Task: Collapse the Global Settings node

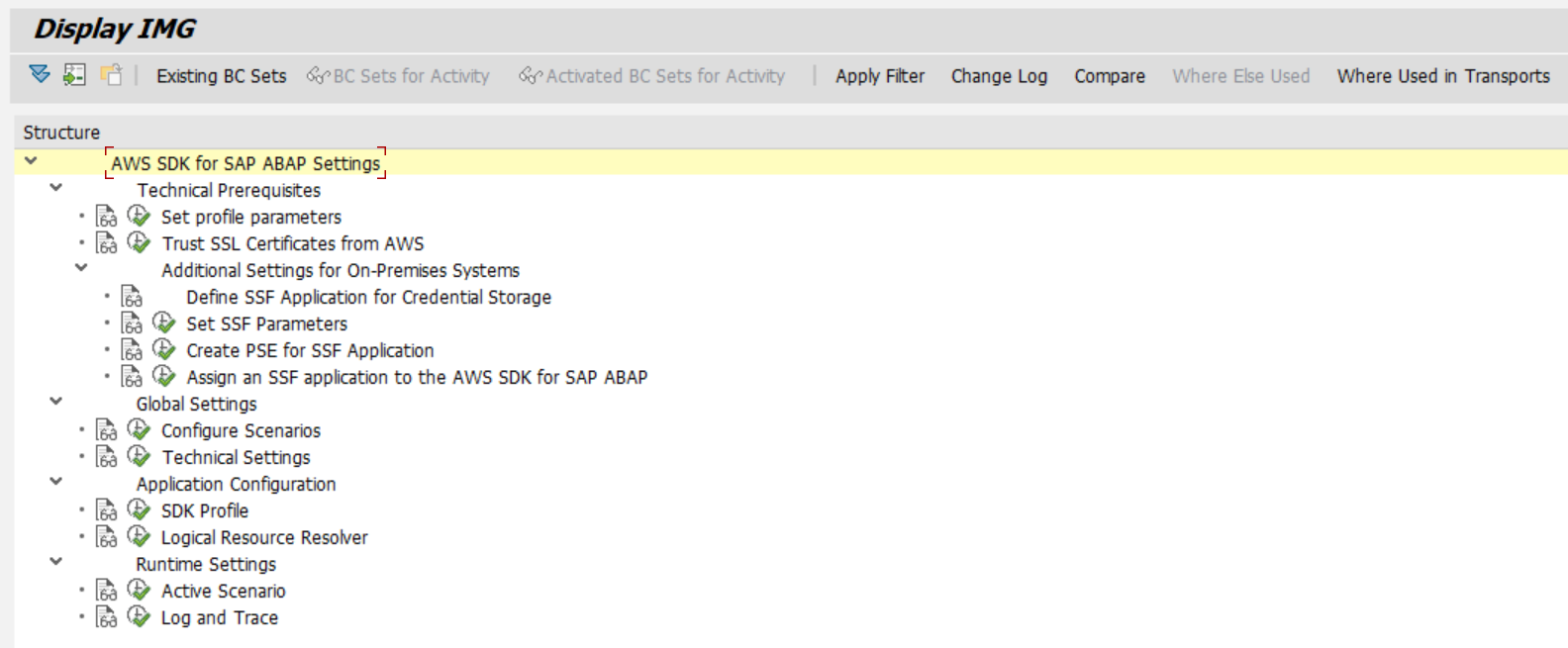Action: pyautogui.click(x=56, y=401)
